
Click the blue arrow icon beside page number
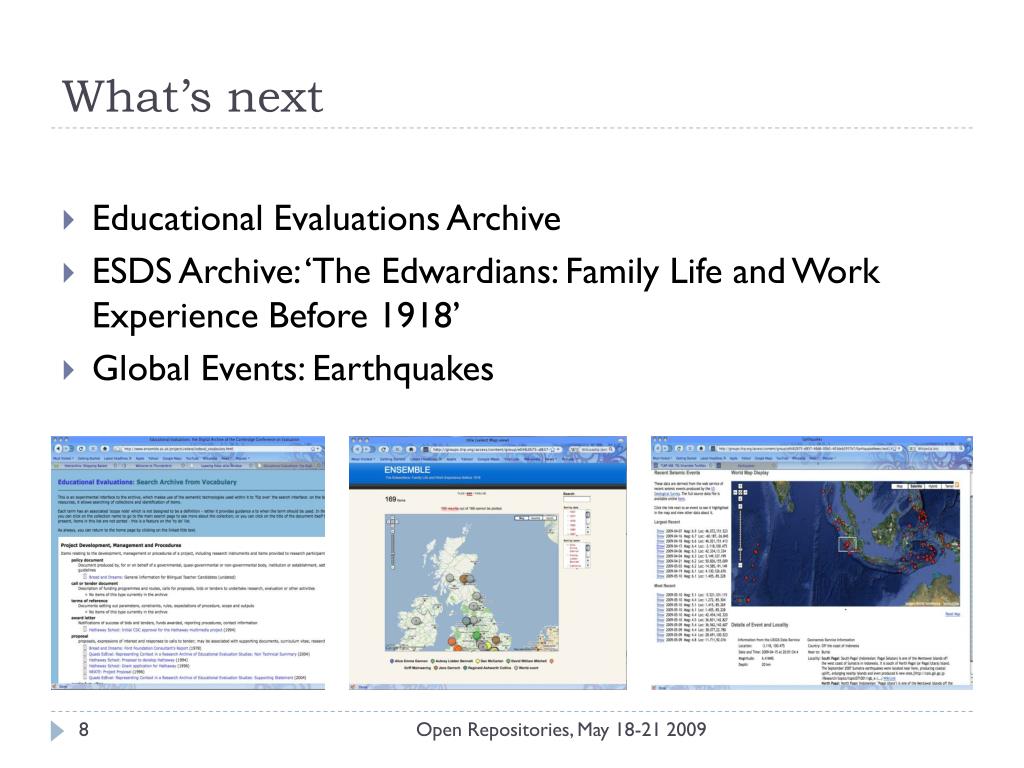pyautogui.click(x=58, y=731)
